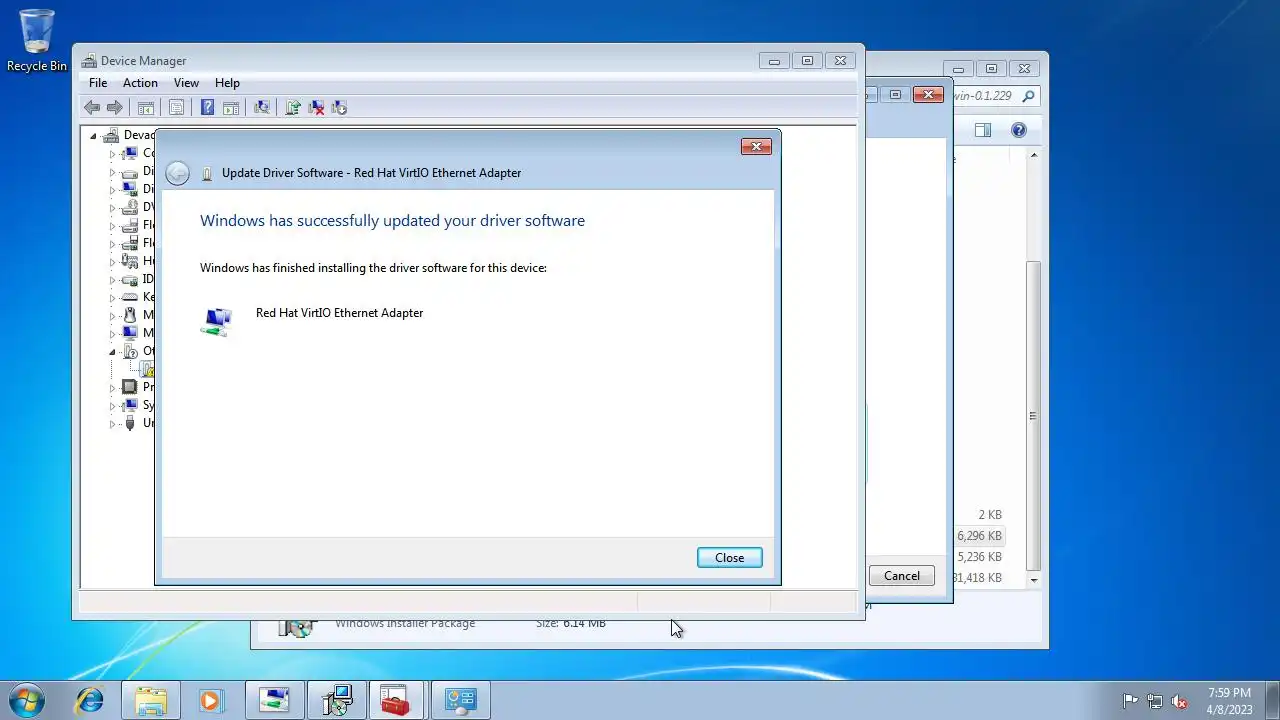The width and height of the screenshot is (1280, 720).
Task: Click the network adapter icon in the wizard
Action: click(217, 321)
